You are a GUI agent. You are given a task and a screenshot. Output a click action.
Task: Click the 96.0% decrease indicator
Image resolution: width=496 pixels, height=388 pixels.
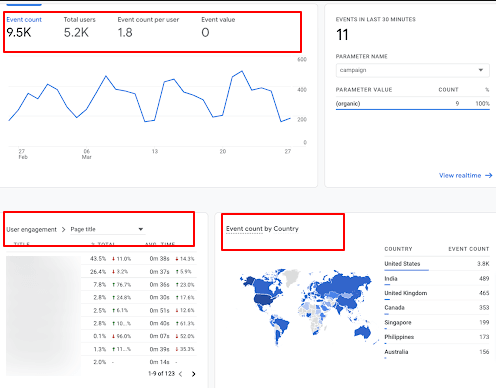click(121, 336)
